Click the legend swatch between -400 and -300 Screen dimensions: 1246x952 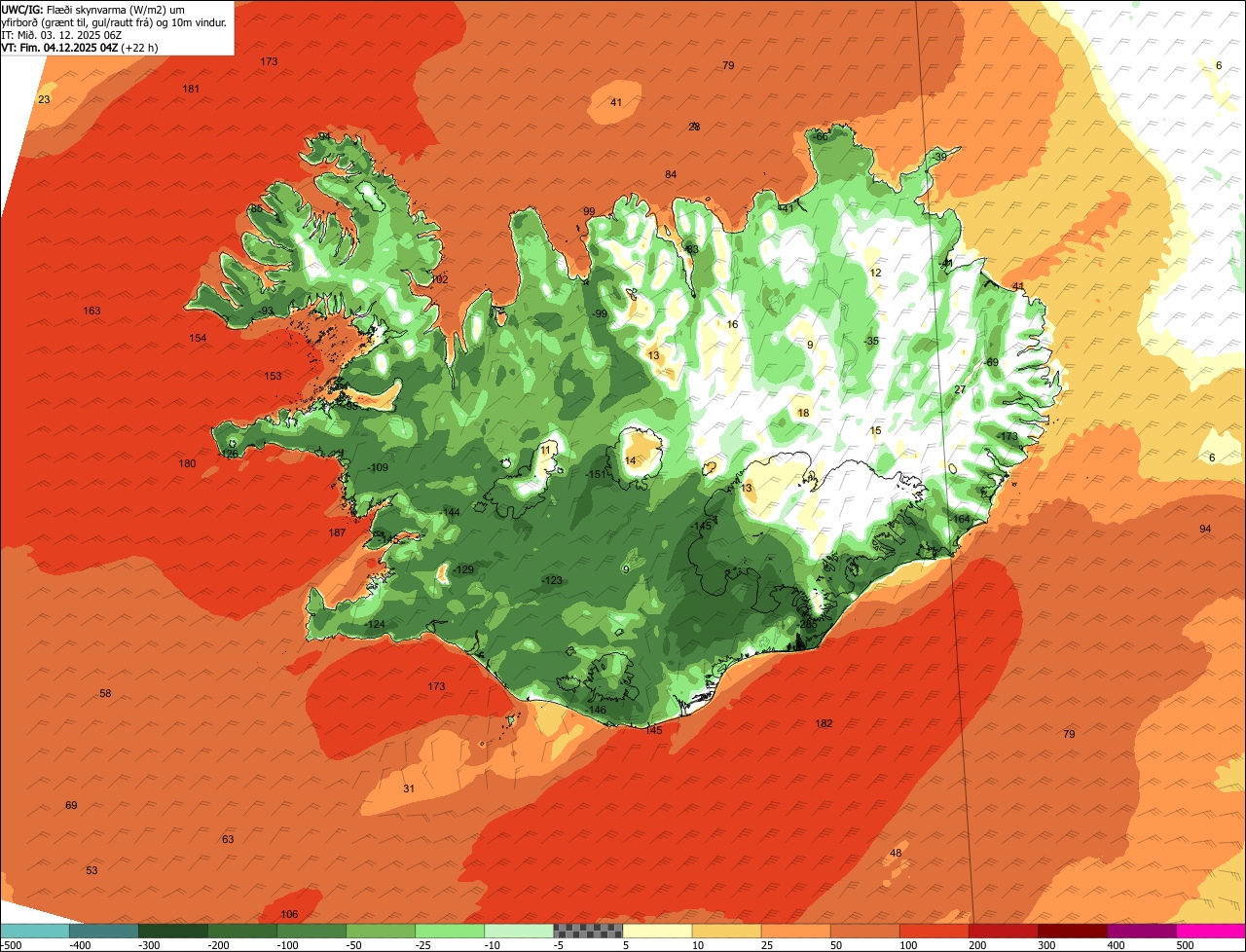point(103,931)
